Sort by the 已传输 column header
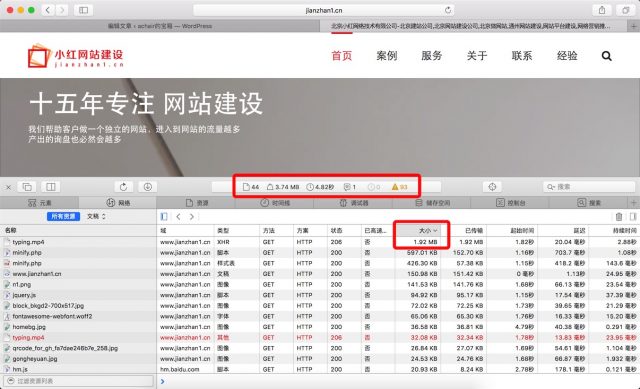This screenshot has width=640, height=389. coord(463,231)
